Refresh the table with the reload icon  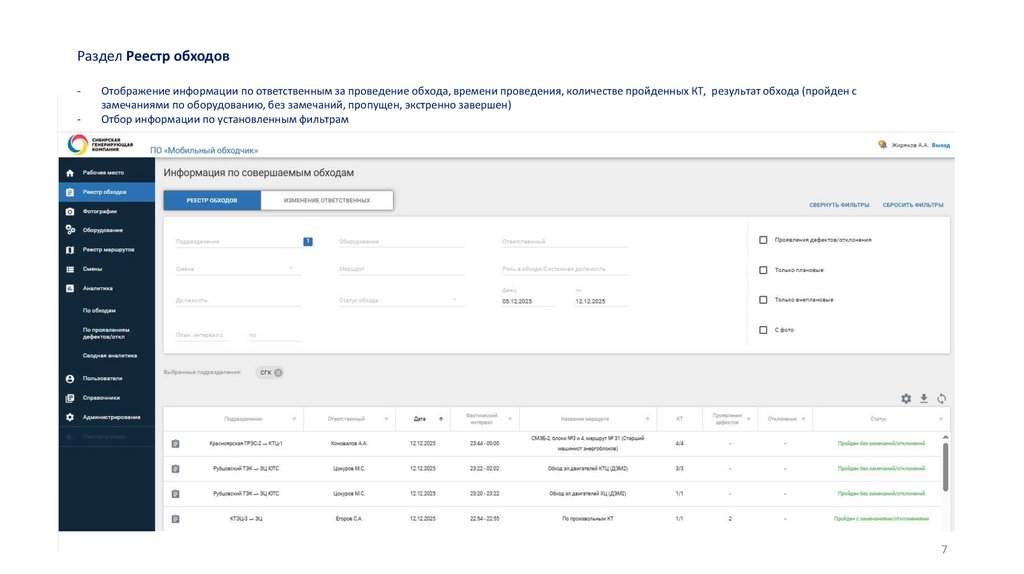click(941, 398)
